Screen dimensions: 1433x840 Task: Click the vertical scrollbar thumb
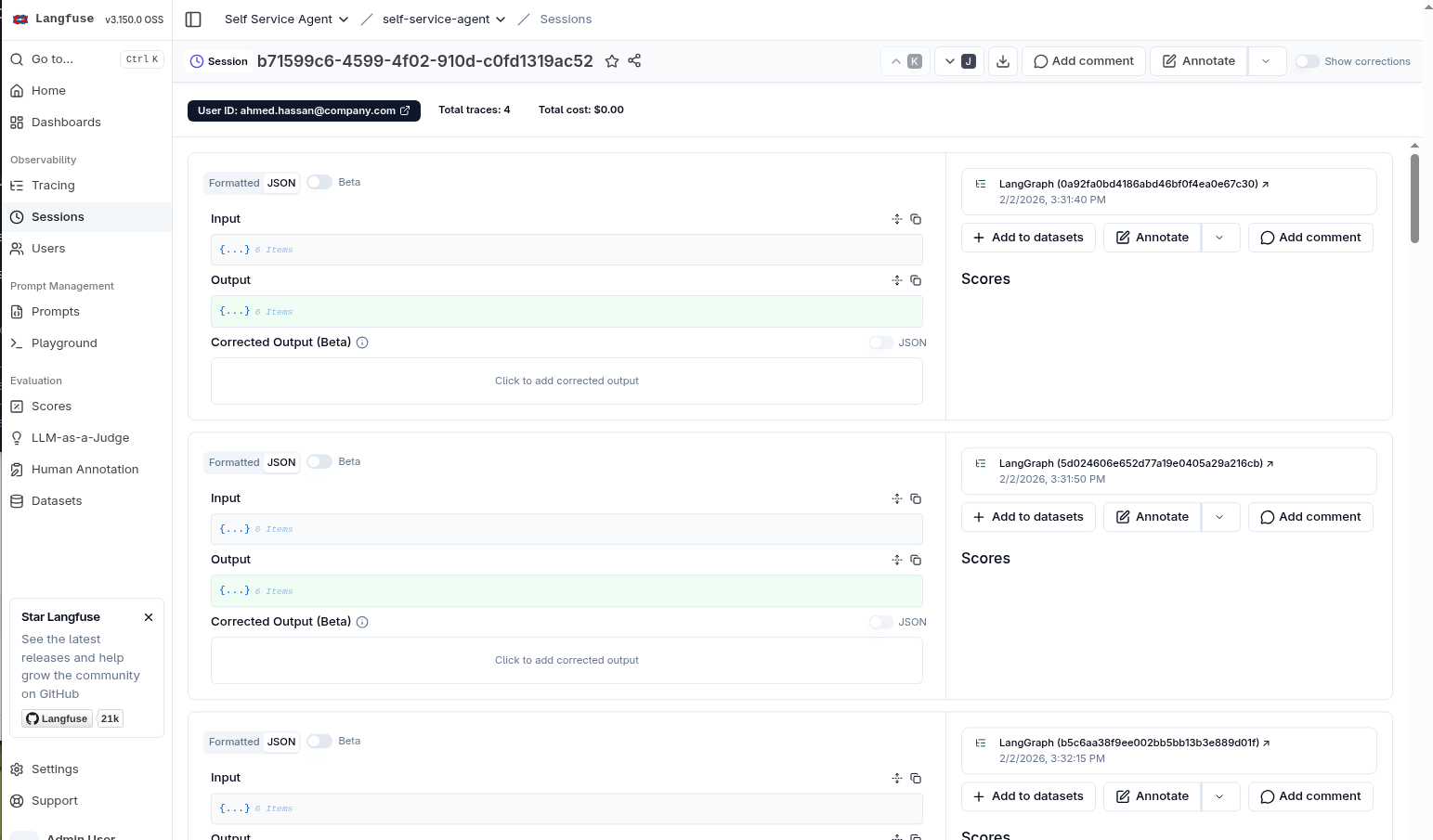click(x=1414, y=198)
